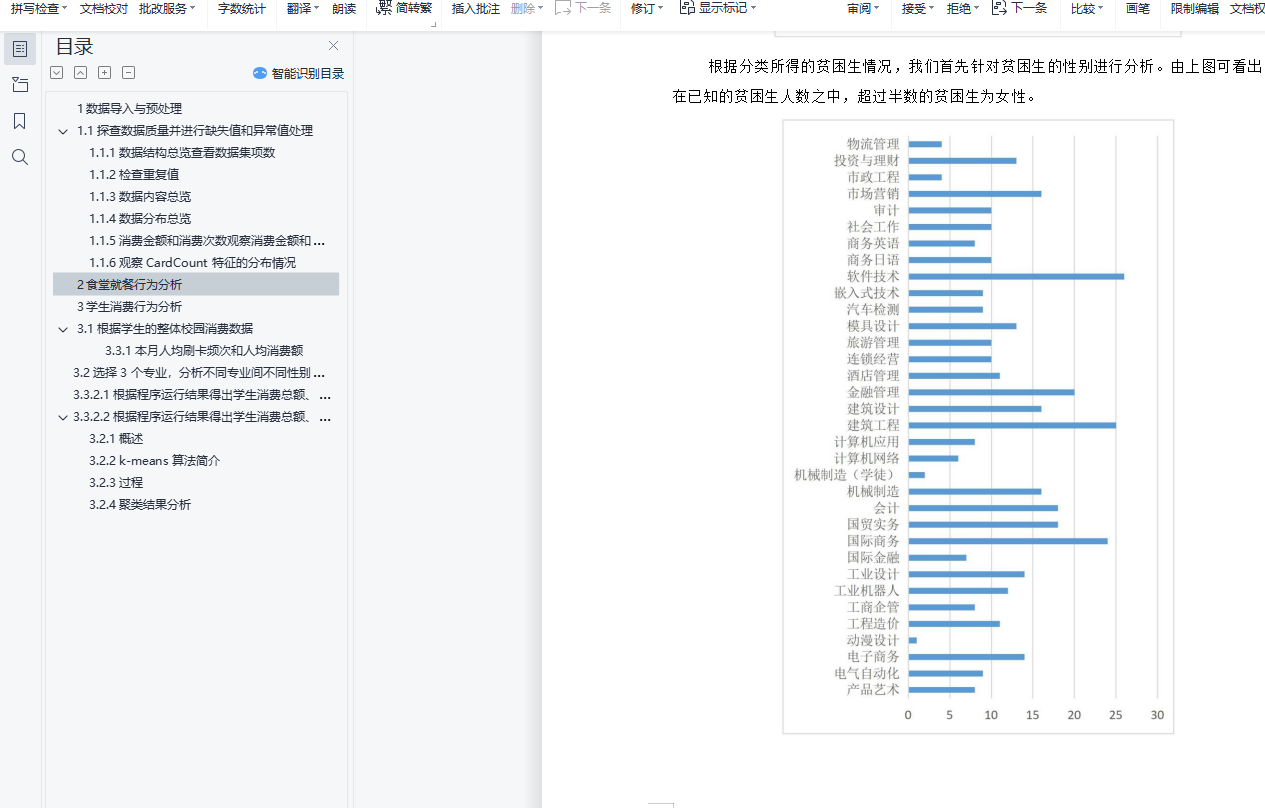1265x808 pixels.
Task: Open the 修订 dropdown
Action: pos(647,8)
